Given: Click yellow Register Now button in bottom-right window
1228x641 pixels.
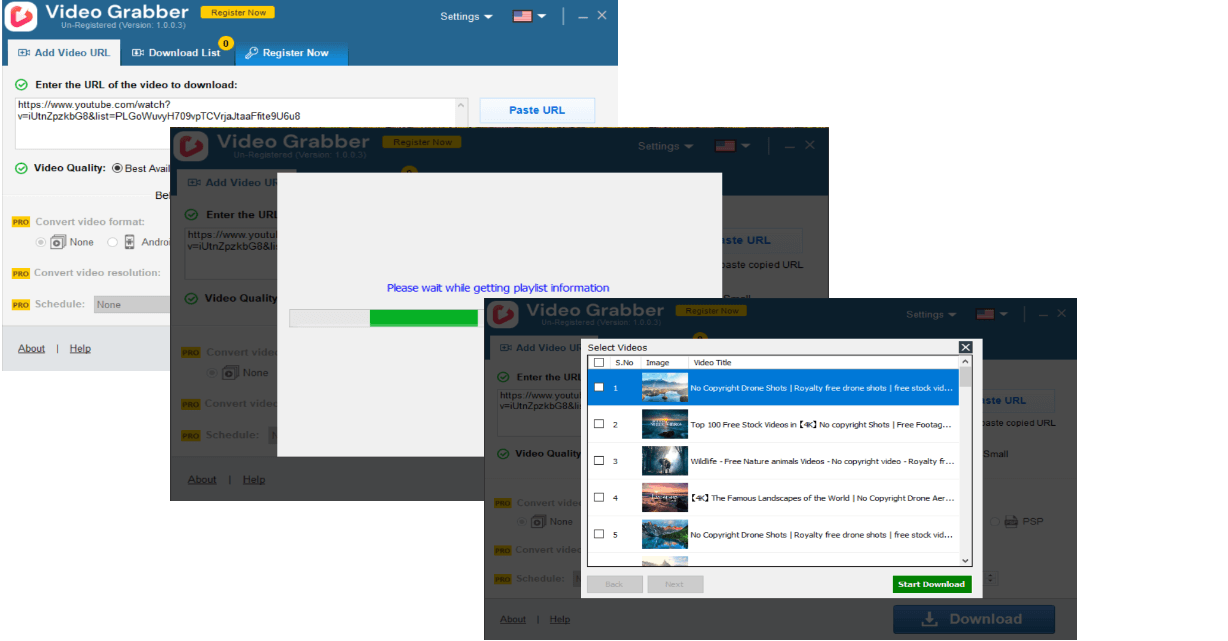Looking at the screenshot, I should point(712,311).
